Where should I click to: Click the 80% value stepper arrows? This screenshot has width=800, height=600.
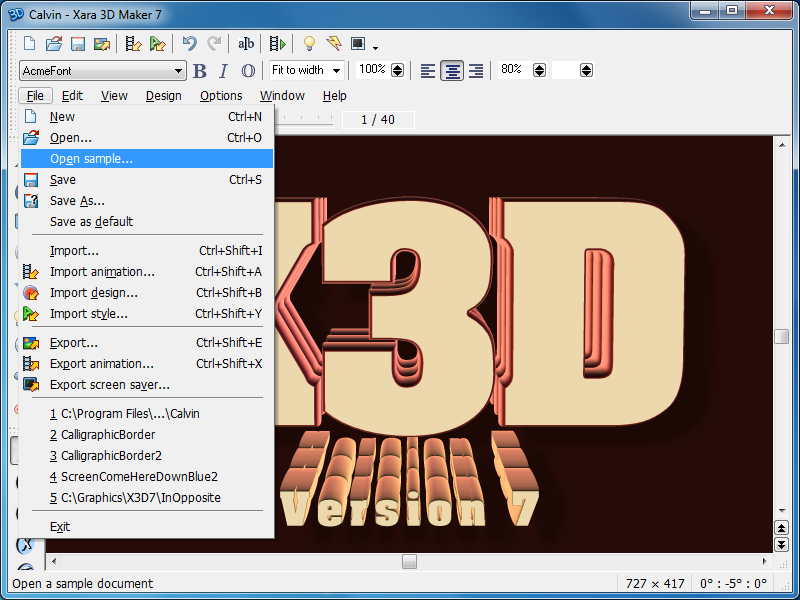[x=539, y=70]
